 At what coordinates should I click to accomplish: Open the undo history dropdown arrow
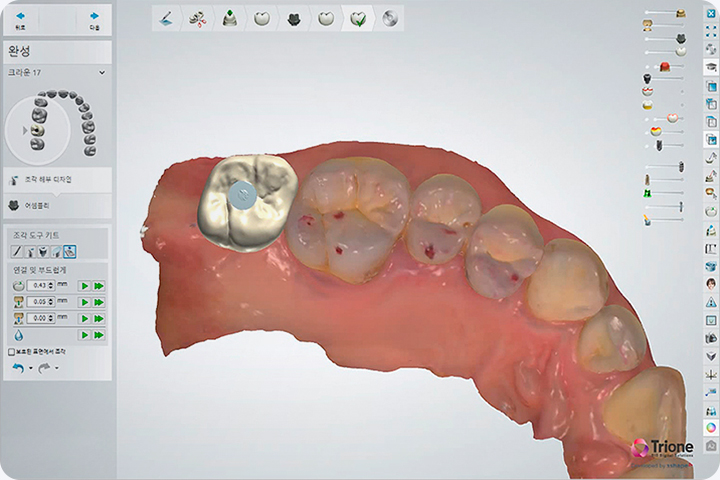31,368
